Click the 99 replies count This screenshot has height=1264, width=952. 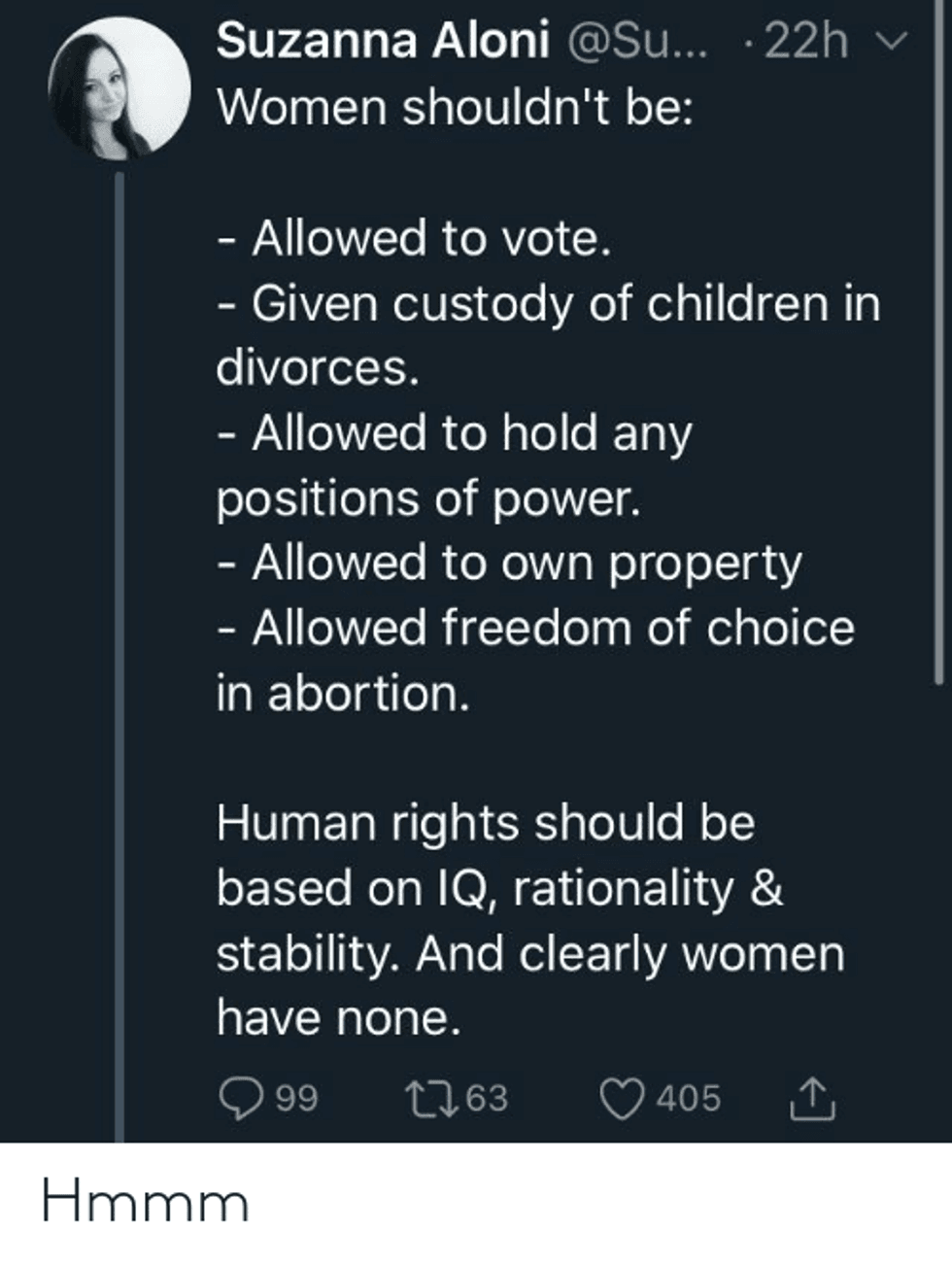pos(297,1099)
